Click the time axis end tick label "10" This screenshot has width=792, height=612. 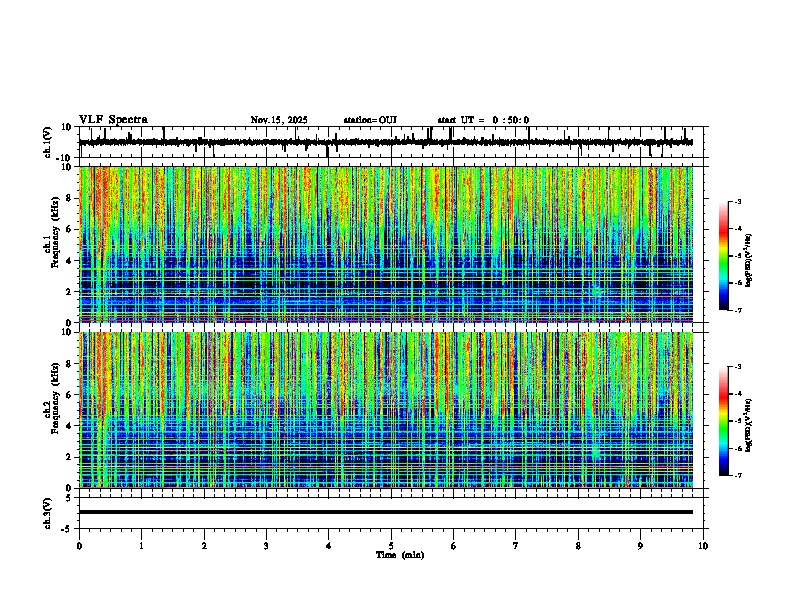click(703, 546)
